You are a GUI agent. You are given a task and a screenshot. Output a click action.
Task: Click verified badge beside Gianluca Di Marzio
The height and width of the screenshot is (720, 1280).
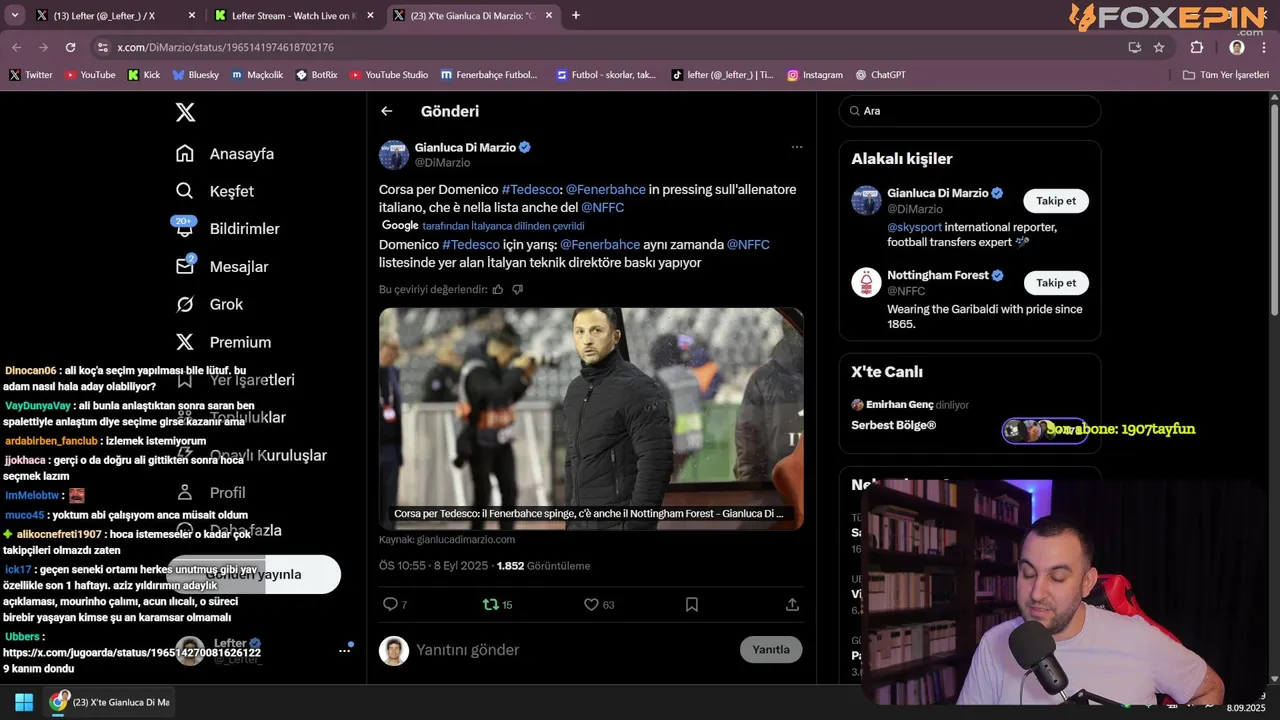pos(525,147)
